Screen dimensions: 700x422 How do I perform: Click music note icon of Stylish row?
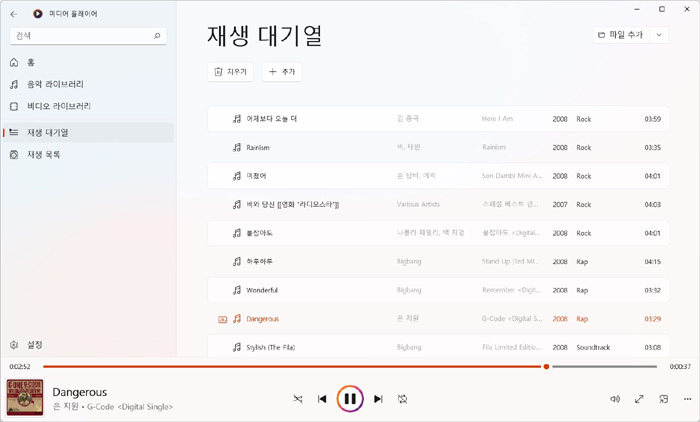click(237, 347)
